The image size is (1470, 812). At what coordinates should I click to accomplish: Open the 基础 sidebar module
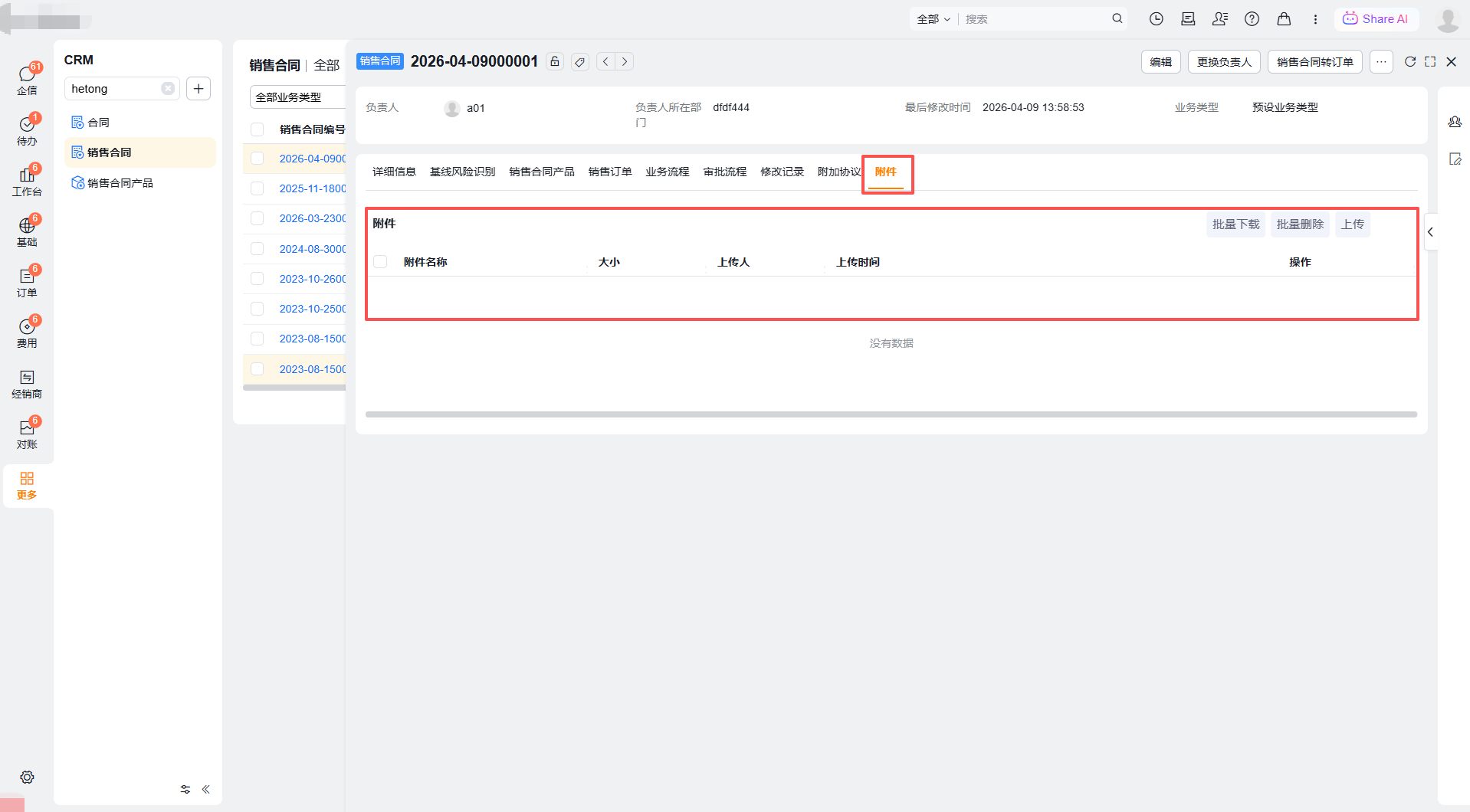tap(27, 231)
